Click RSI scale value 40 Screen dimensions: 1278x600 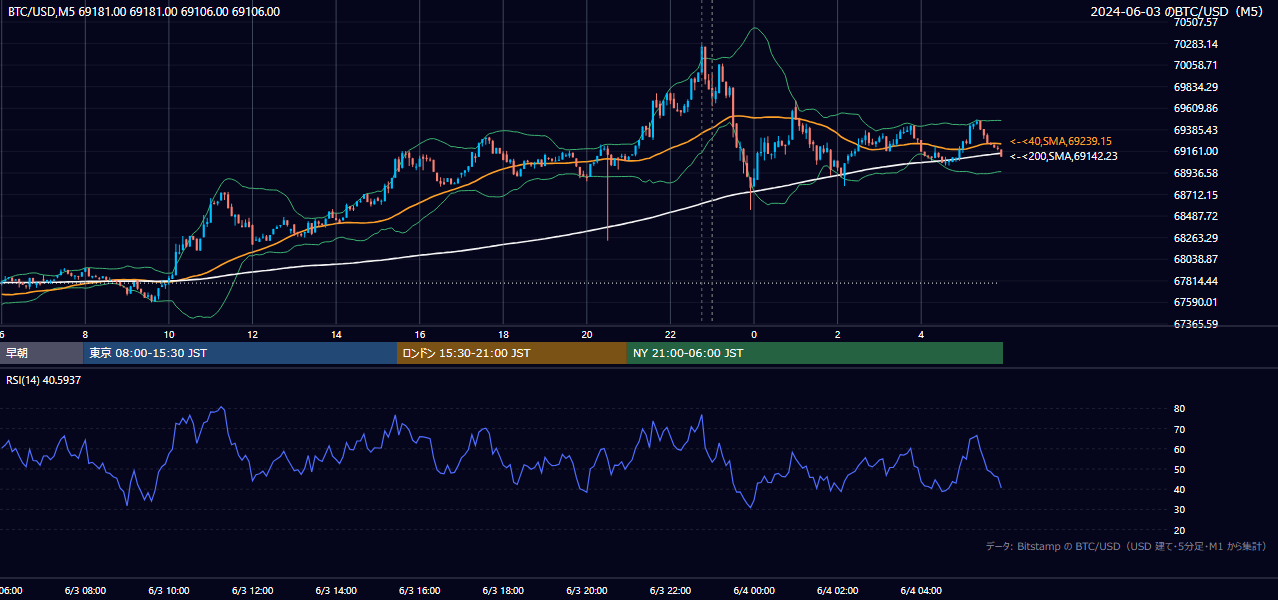[x=1179, y=489]
